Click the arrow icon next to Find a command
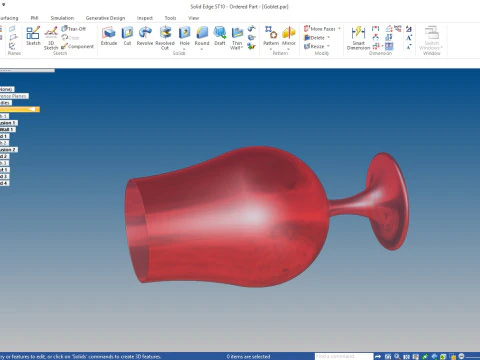The height and width of the screenshot is (360, 480). (378, 356)
